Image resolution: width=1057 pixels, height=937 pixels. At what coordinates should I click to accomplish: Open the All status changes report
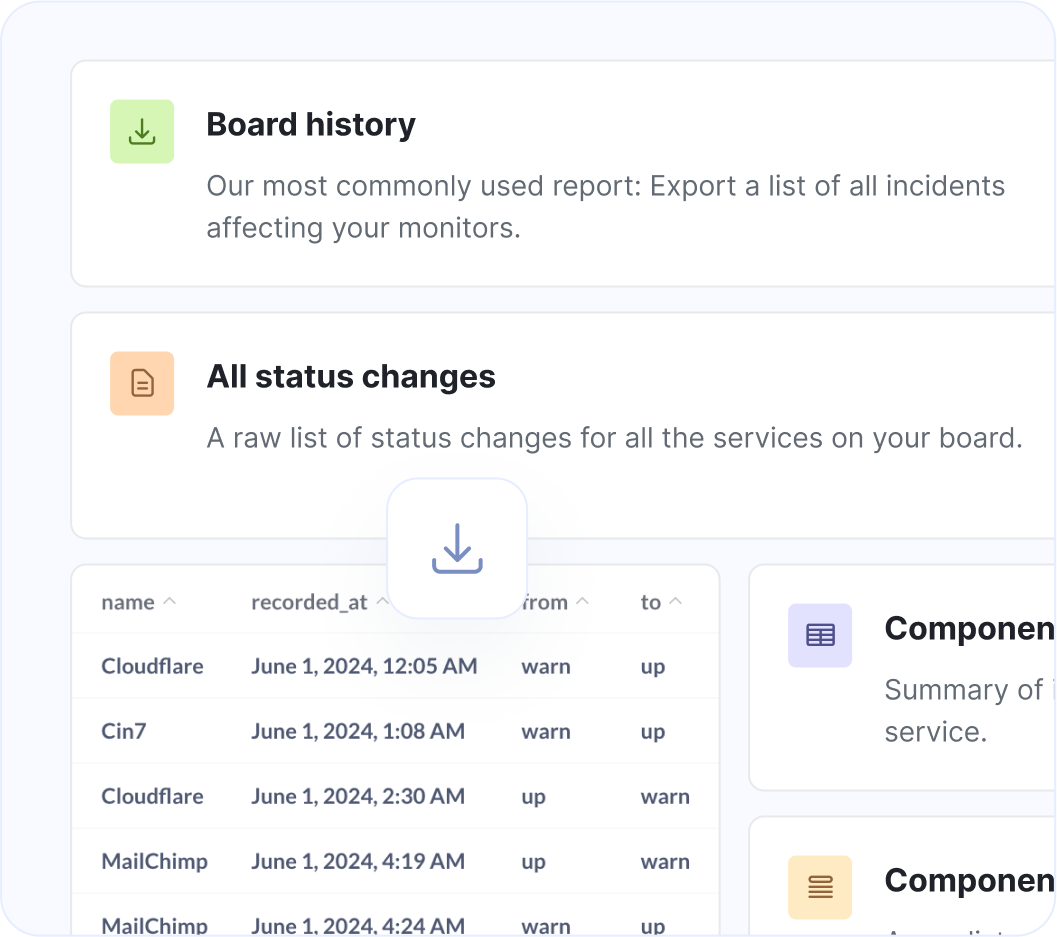click(x=350, y=376)
